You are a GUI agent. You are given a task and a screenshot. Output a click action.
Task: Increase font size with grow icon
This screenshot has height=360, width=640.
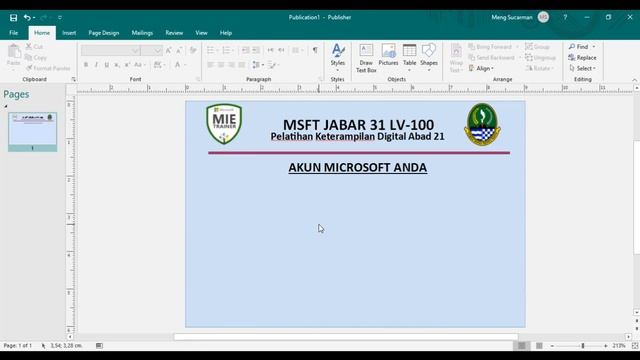(169, 50)
